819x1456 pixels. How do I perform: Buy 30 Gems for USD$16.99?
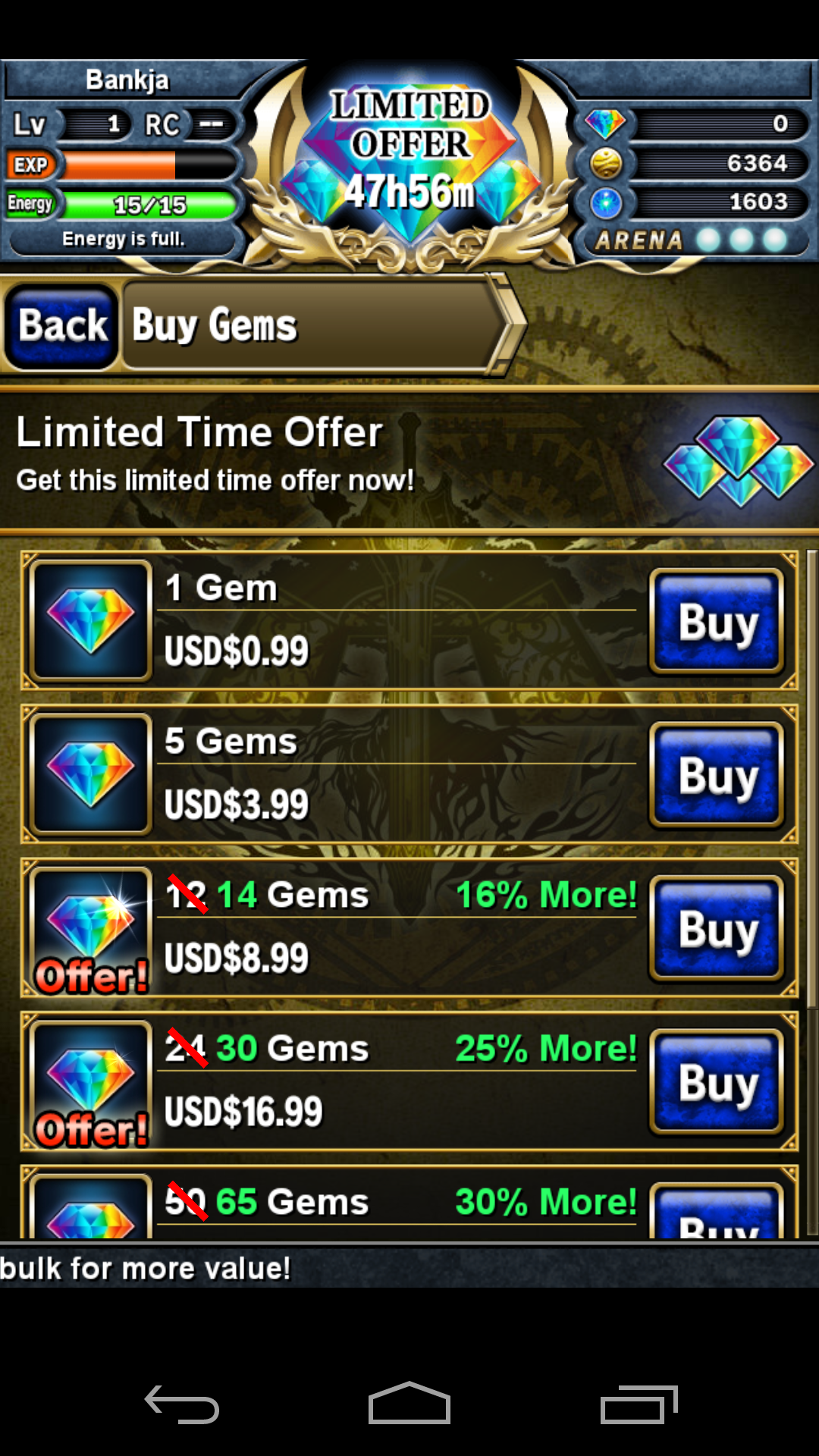717,1082
